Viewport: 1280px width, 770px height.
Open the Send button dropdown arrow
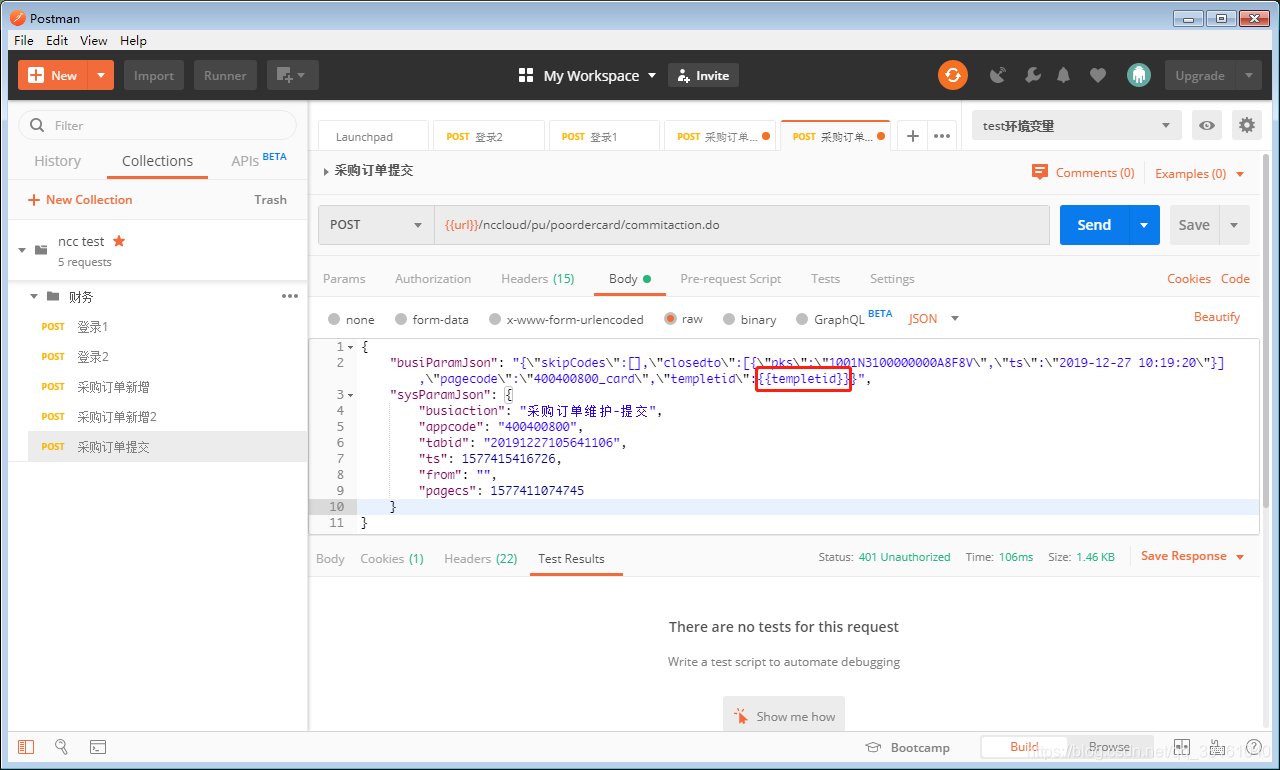point(1144,225)
